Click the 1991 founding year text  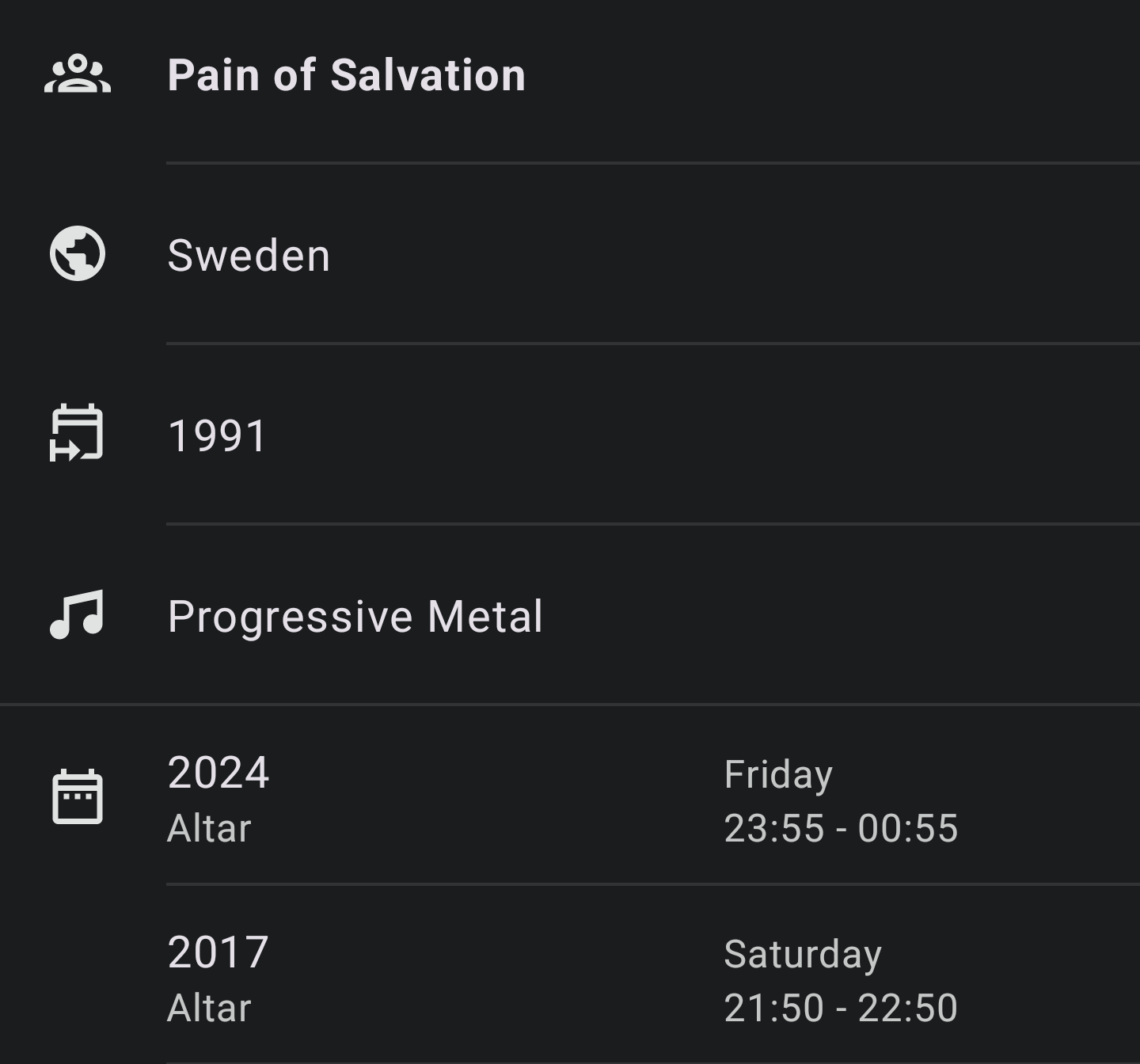[218, 435]
